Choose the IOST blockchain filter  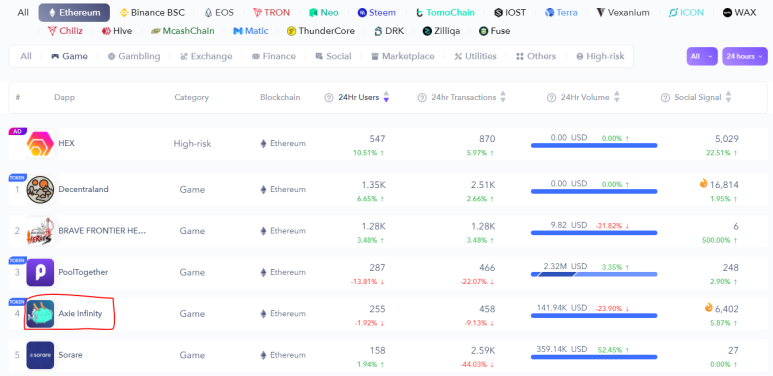click(510, 13)
